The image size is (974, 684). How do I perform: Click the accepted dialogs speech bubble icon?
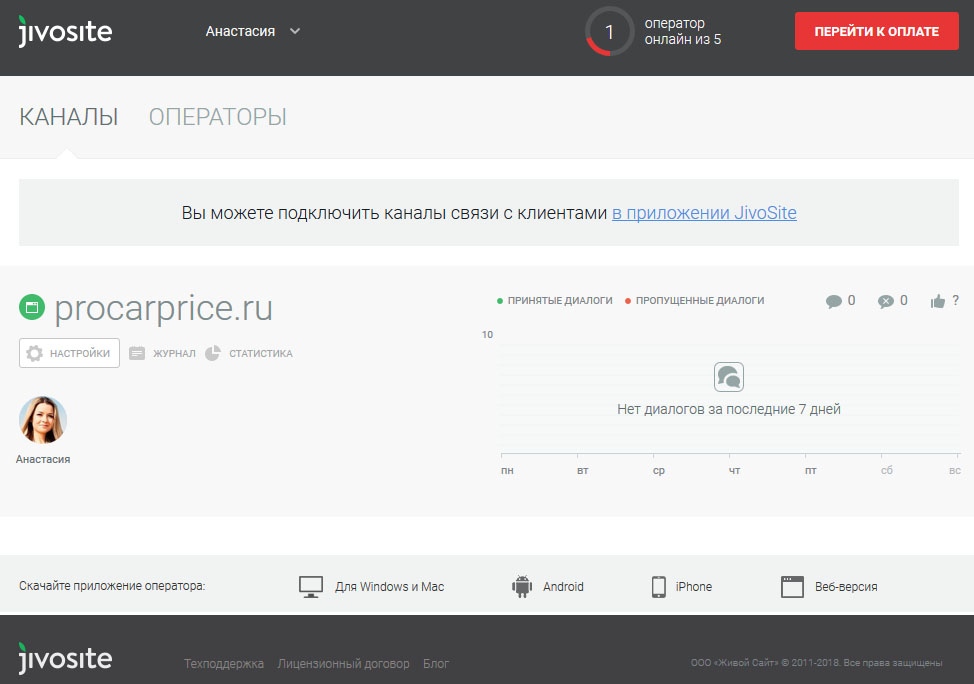click(834, 301)
